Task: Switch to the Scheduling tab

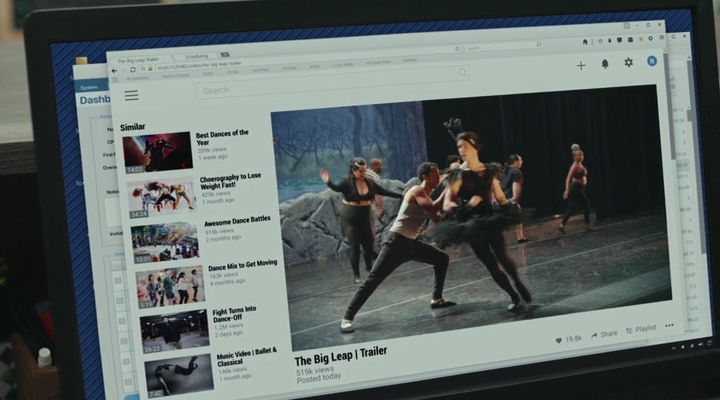Action: [197, 56]
